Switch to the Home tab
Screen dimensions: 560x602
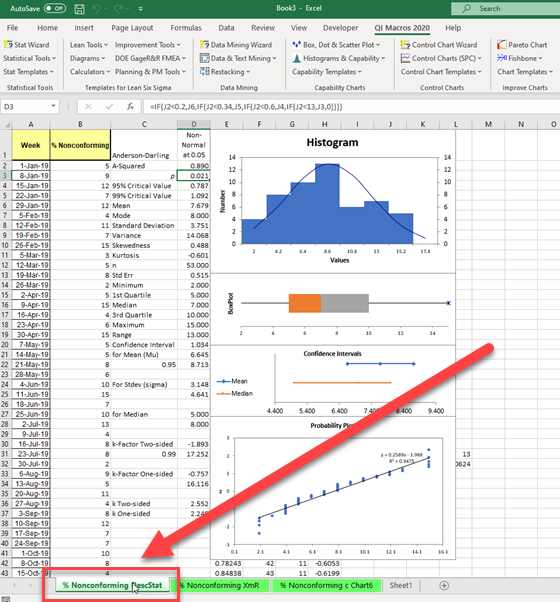tap(47, 28)
